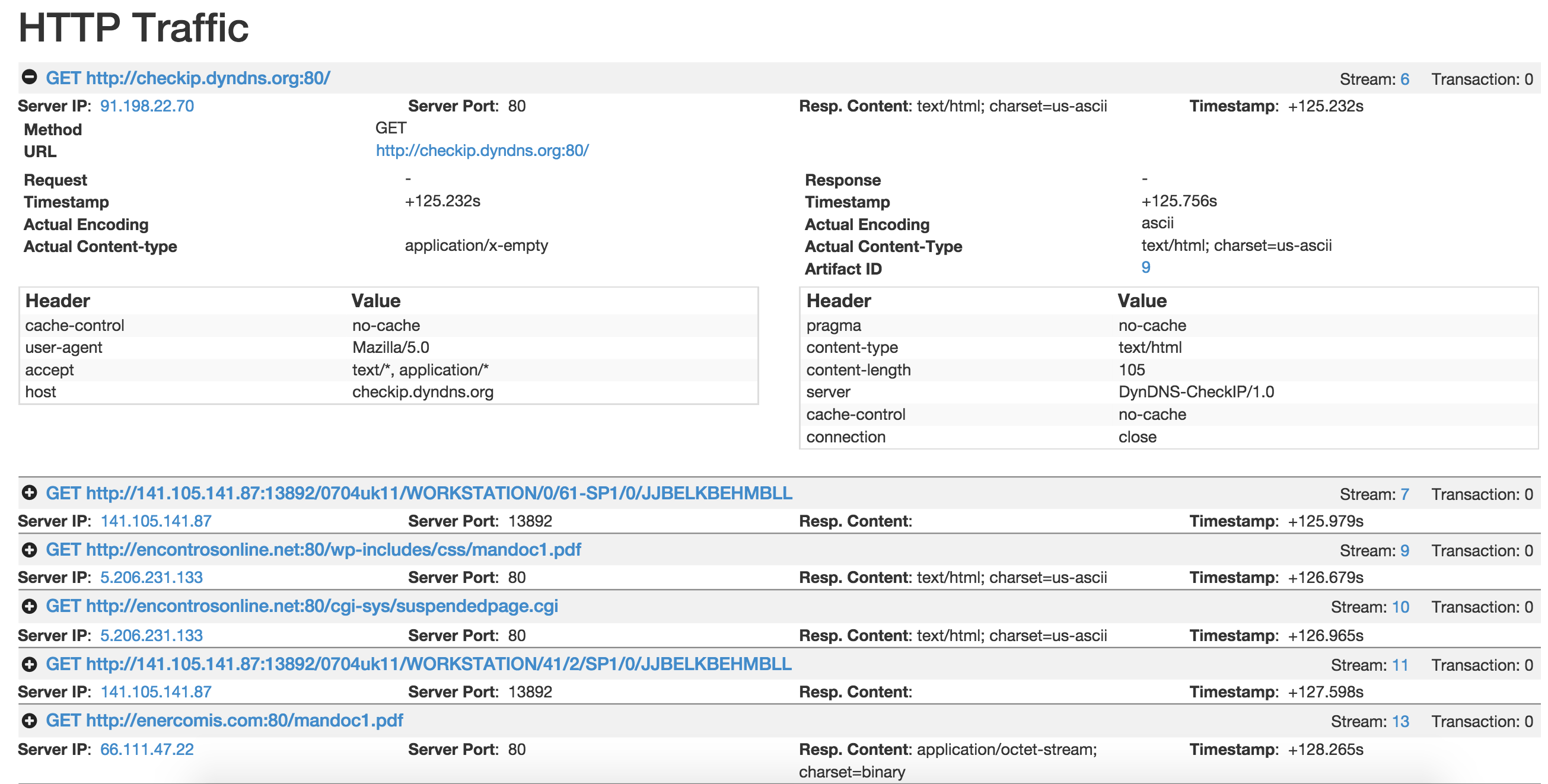Open Stream 11 link
The height and width of the screenshot is (784, 1548).
click(1400, 665)
